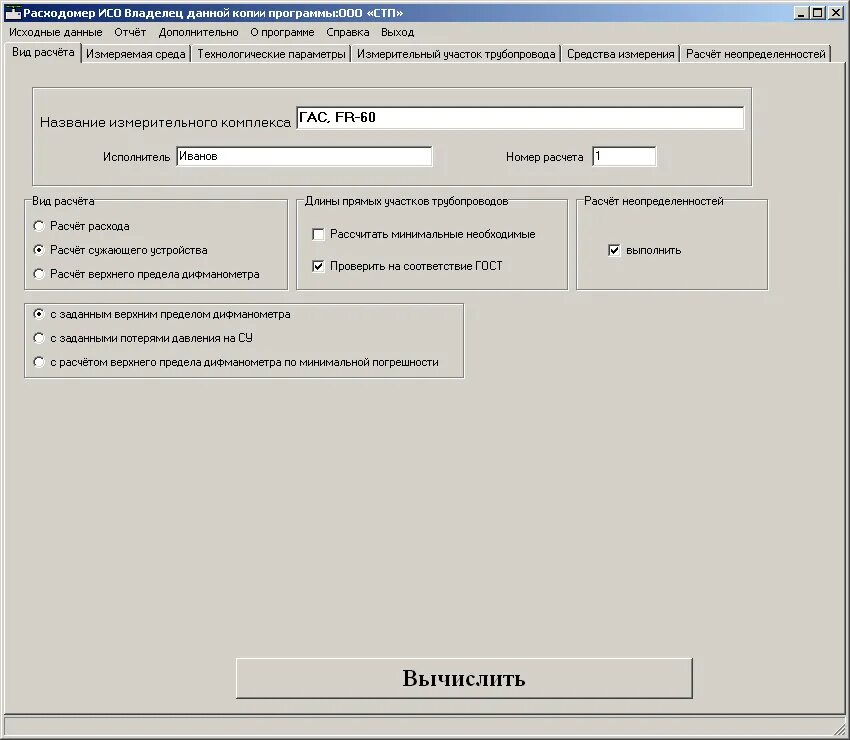
Task: Open Измерительный участок трубопровода tab
Action: (456, 54)
